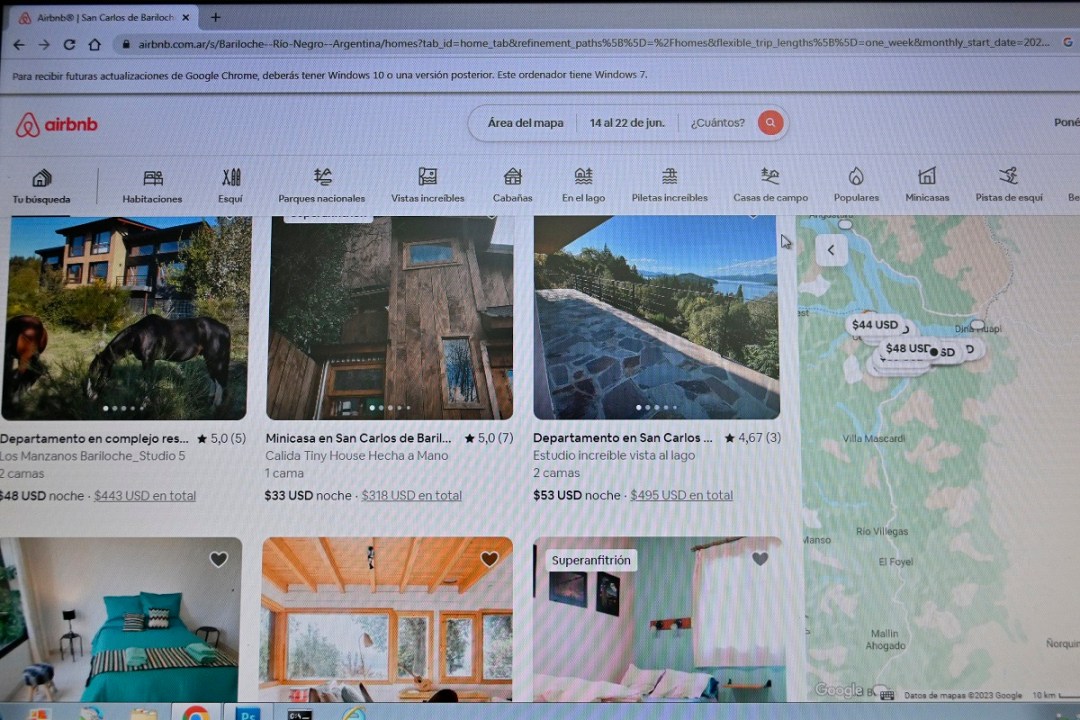The width and height of the screenshot is (1080, 720).
Task: Click the red search magnifier button
Action: pyautogui.click(x=769, y=123)
